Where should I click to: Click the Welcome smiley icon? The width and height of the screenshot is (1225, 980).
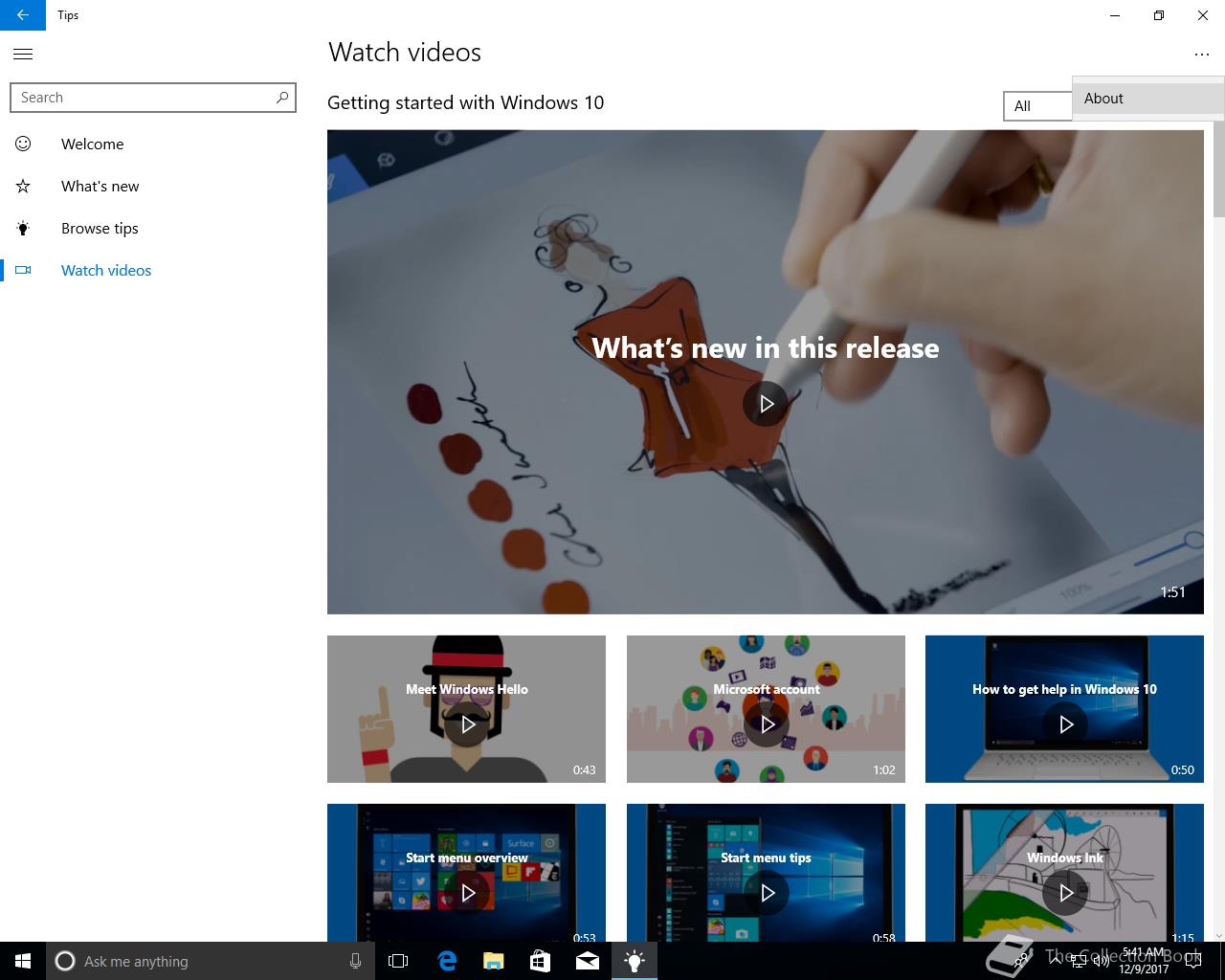(x=23, y=145)
